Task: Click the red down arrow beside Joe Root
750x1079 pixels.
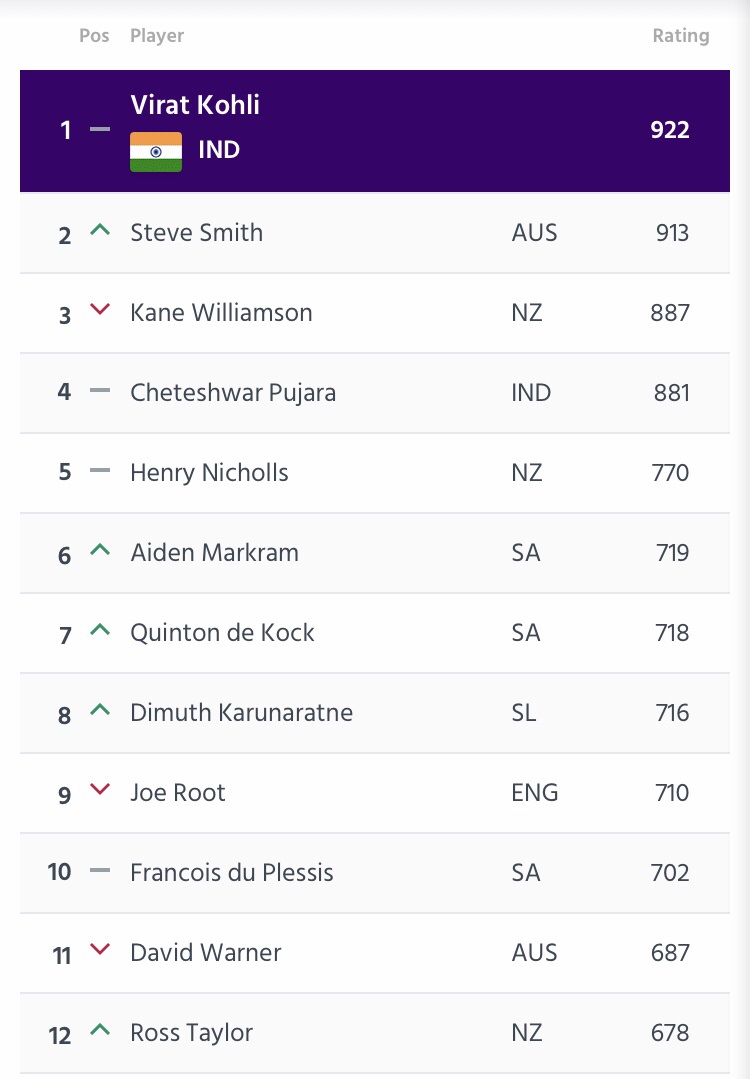Action: coord(100,789)
